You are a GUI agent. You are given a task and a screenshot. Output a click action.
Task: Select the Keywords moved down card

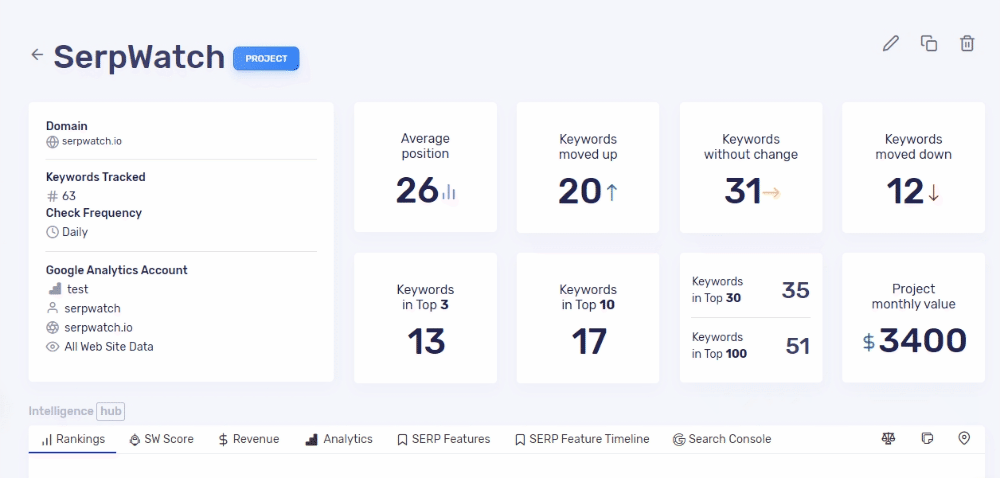pos(913,167)
